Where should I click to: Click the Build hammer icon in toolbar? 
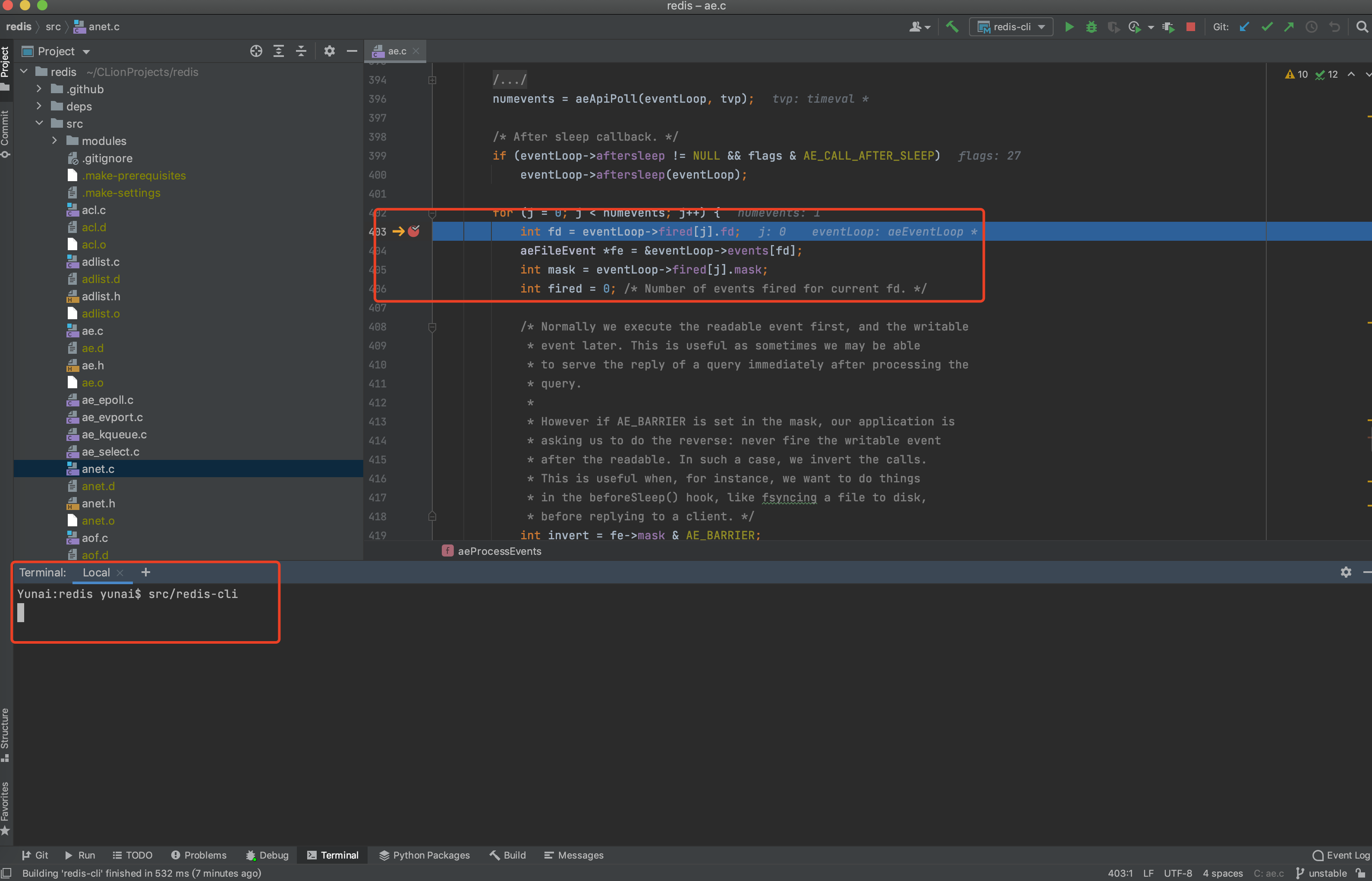coord(952,26)
